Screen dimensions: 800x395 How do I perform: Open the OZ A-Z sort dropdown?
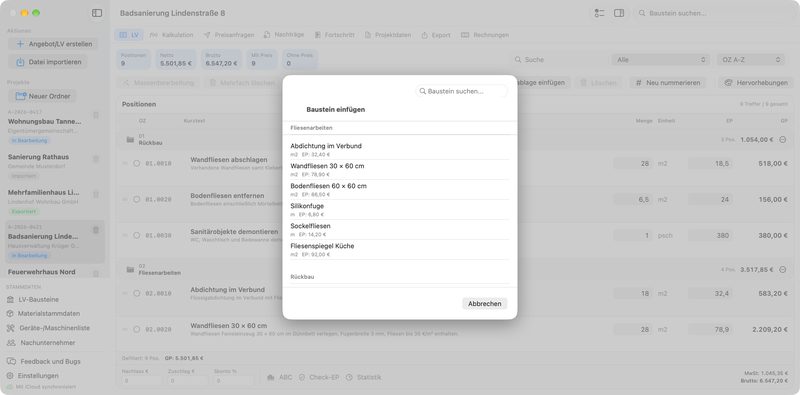point(751,60)
